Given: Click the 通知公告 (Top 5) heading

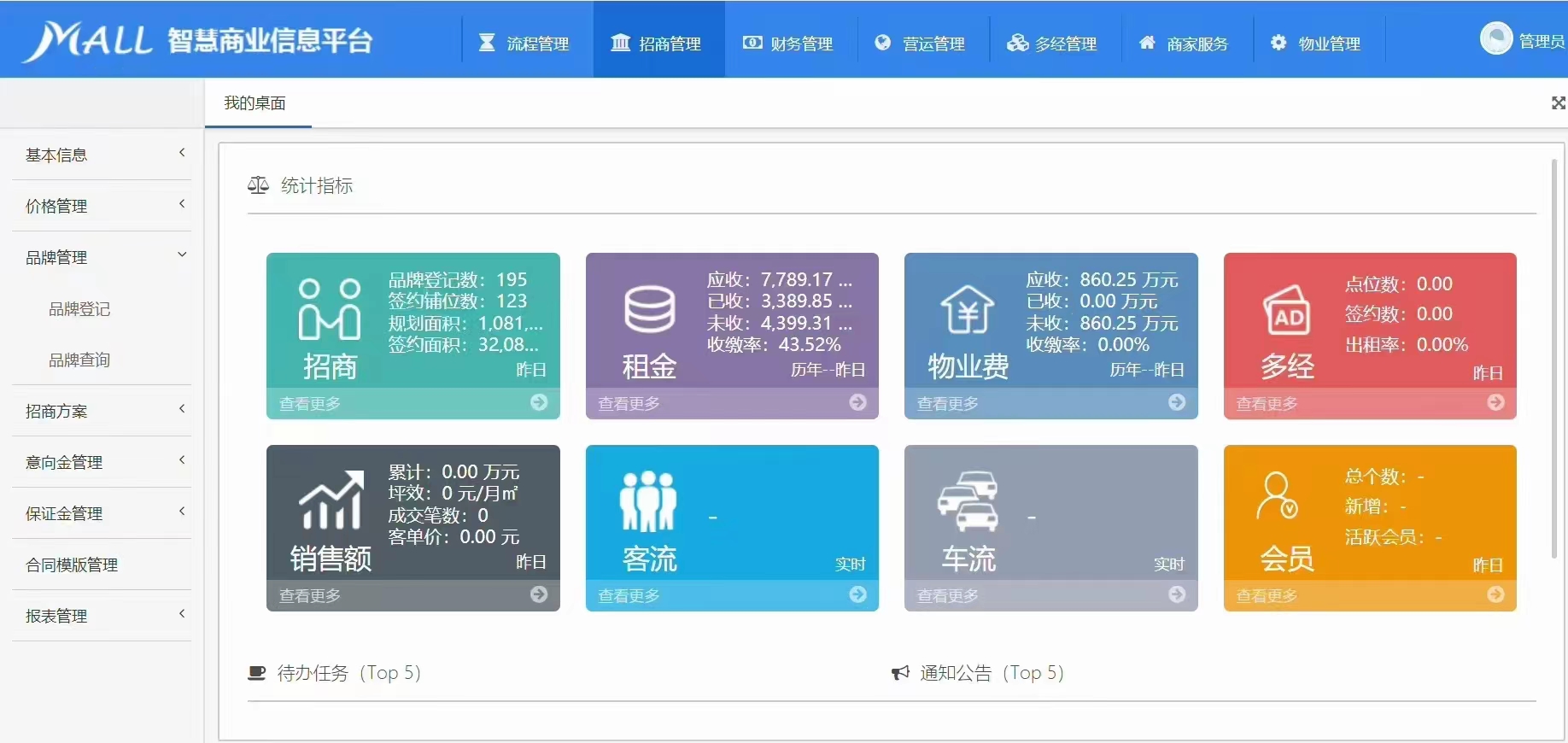Looking at the screenshot, I should [992, 673].
